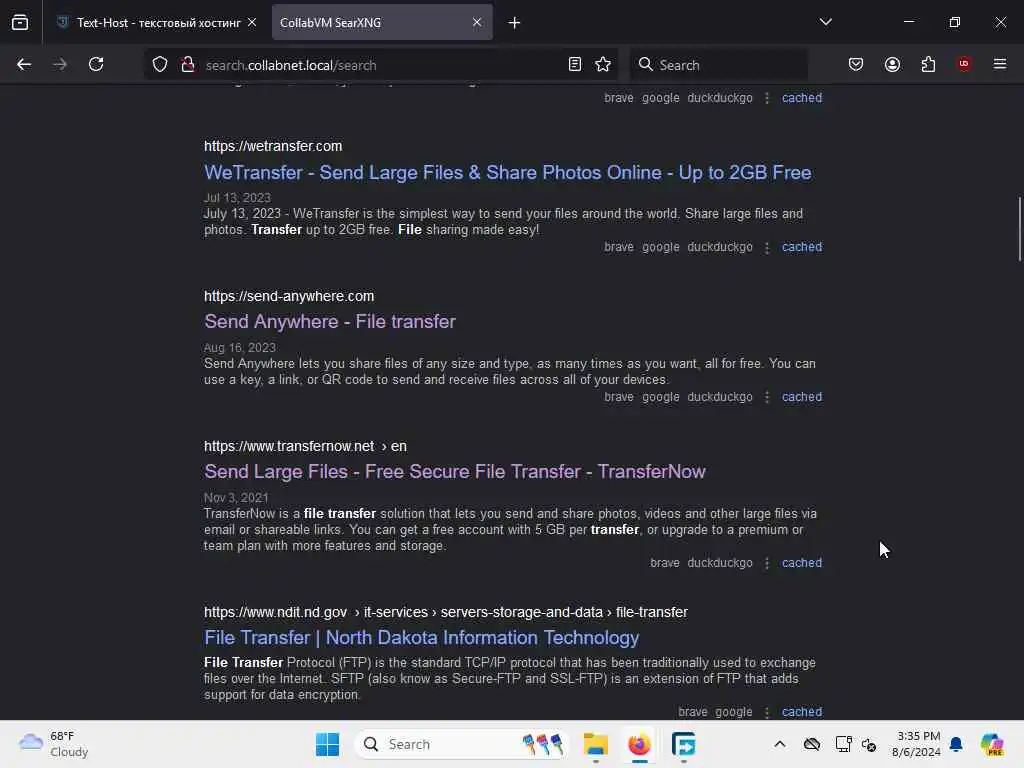Toggle reader view in address bar
1024x768 pixels.
pos(575,64)
